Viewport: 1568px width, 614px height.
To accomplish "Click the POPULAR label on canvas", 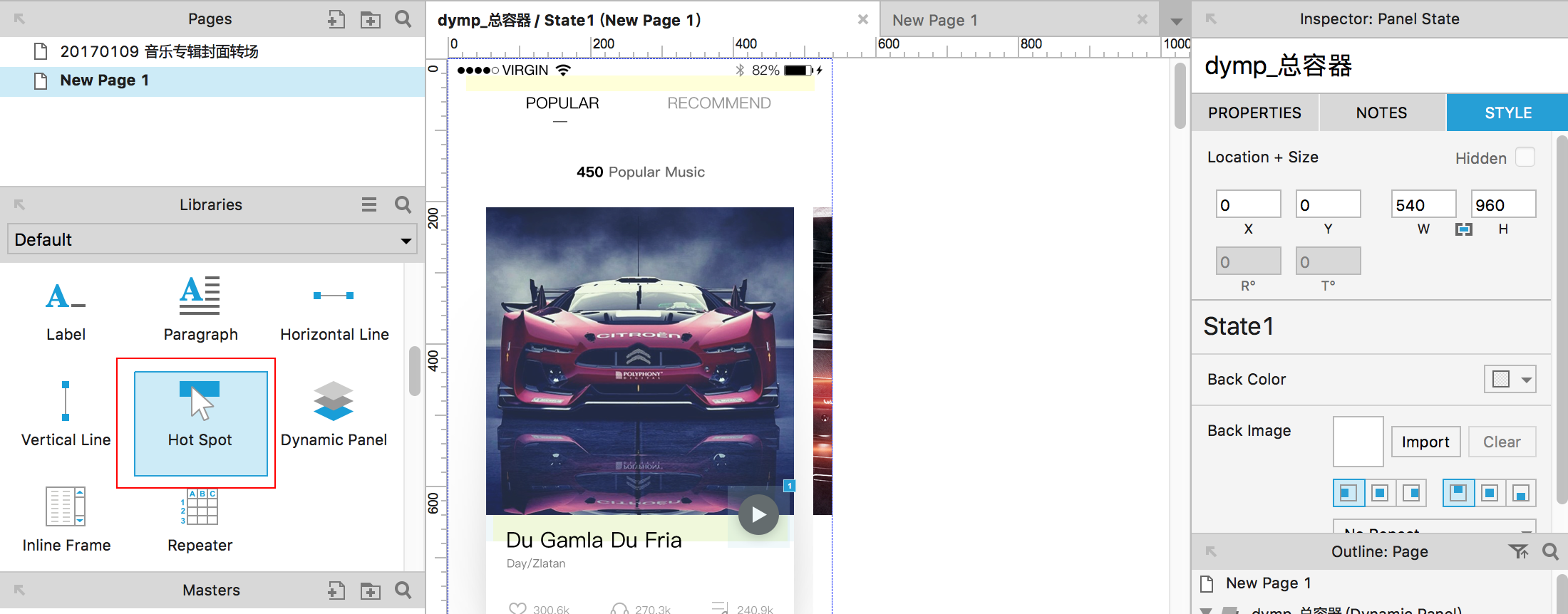I will point(562,103).
